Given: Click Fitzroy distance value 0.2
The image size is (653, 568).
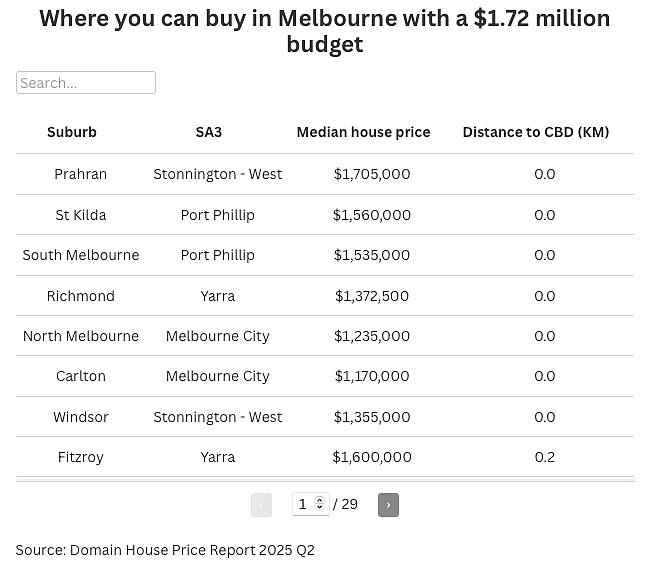Looking at the screenshot, I should pos(545,457).
